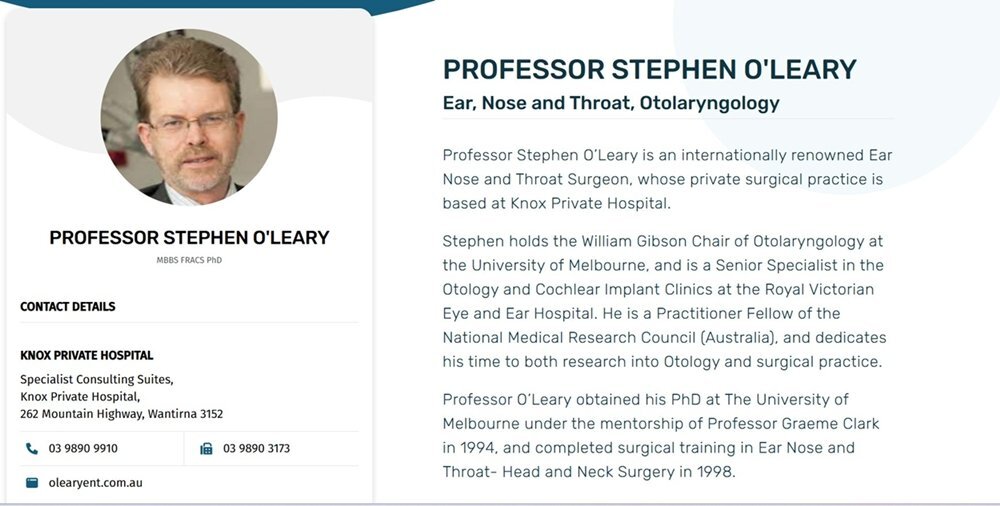This screenshot has width=1000, height=506.
Task: Click the "Ear, Nose and Throat, Otolaryngology" subtitle
Action: click(610, 103)
